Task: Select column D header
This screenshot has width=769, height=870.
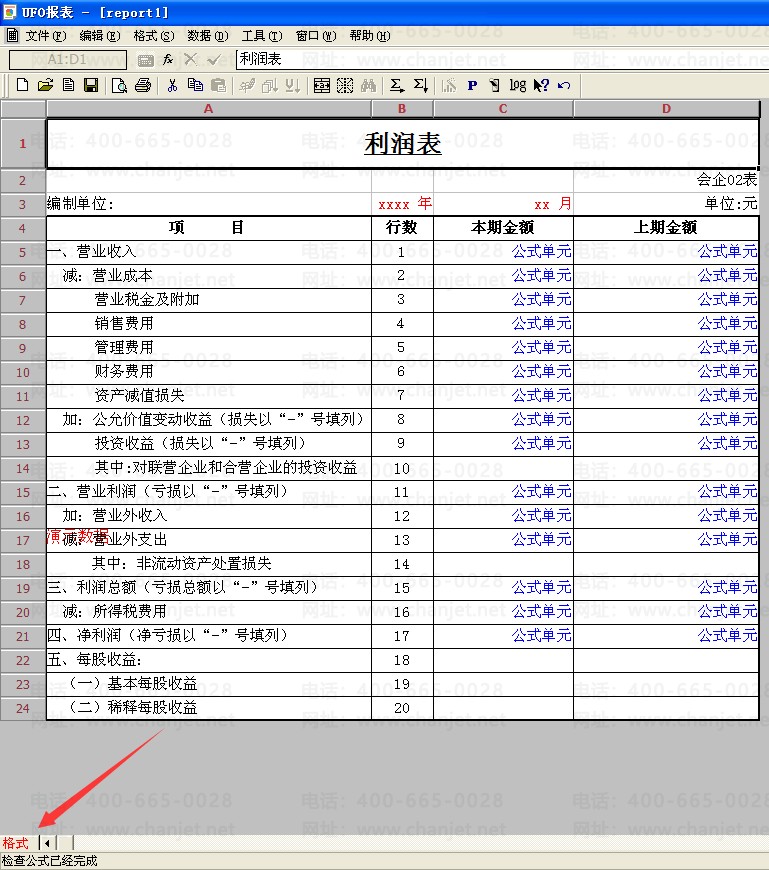Action: 666,109
